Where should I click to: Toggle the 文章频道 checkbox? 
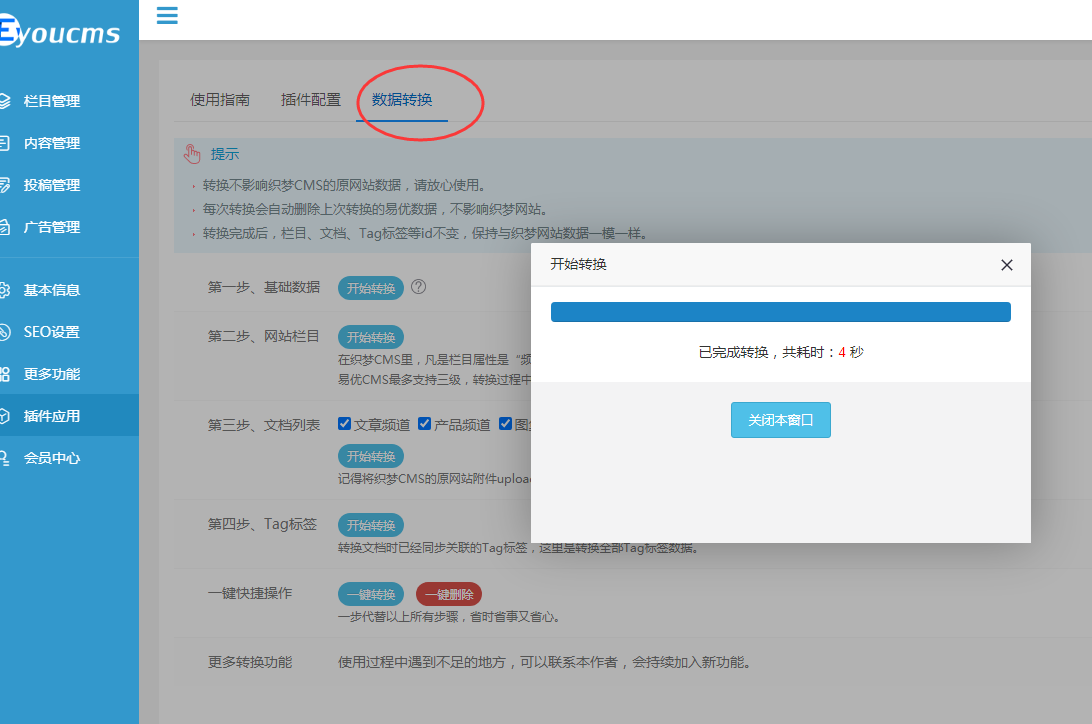tap(345, 424)
